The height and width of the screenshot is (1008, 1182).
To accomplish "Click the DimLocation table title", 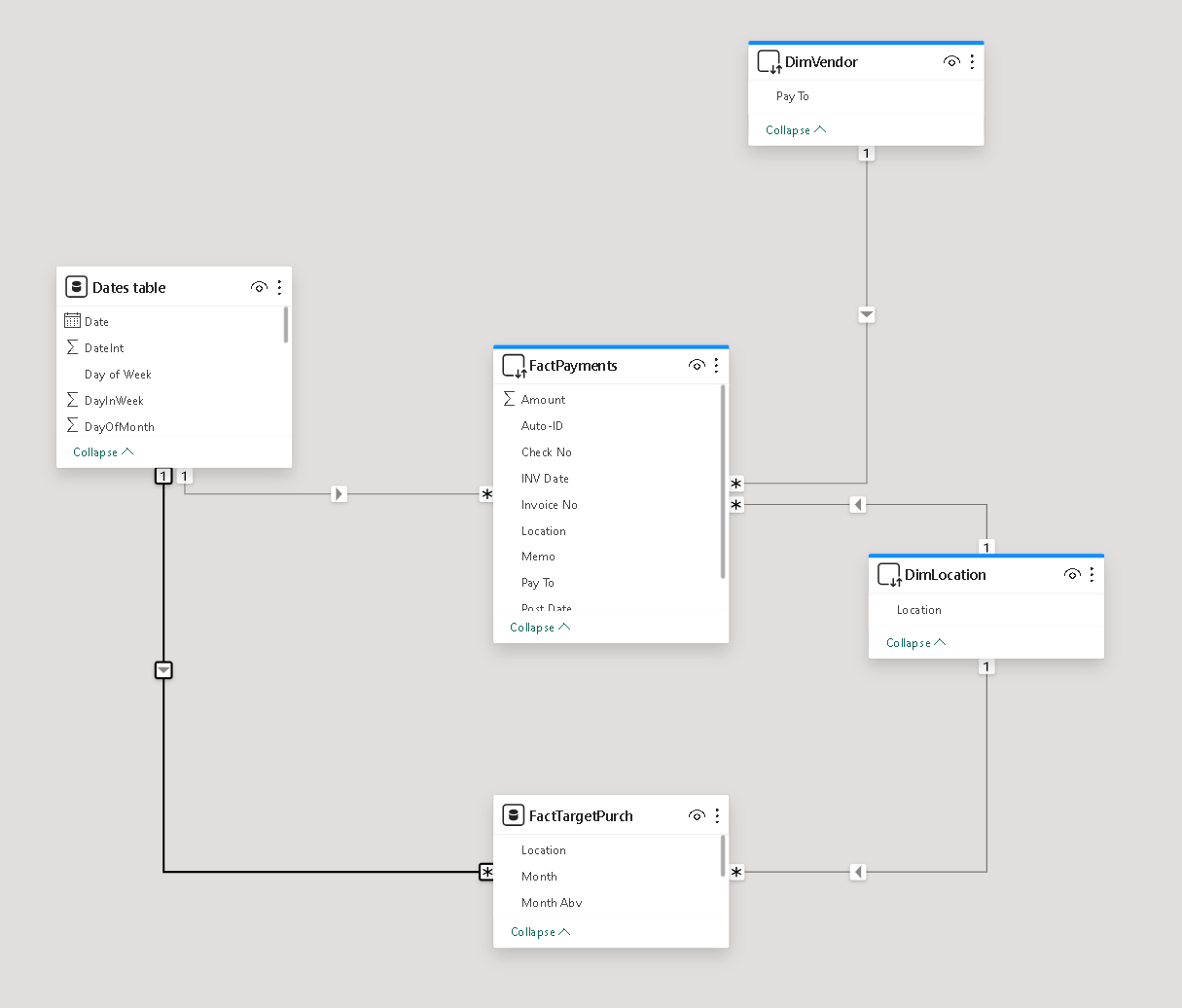I will tap(946, 575).
